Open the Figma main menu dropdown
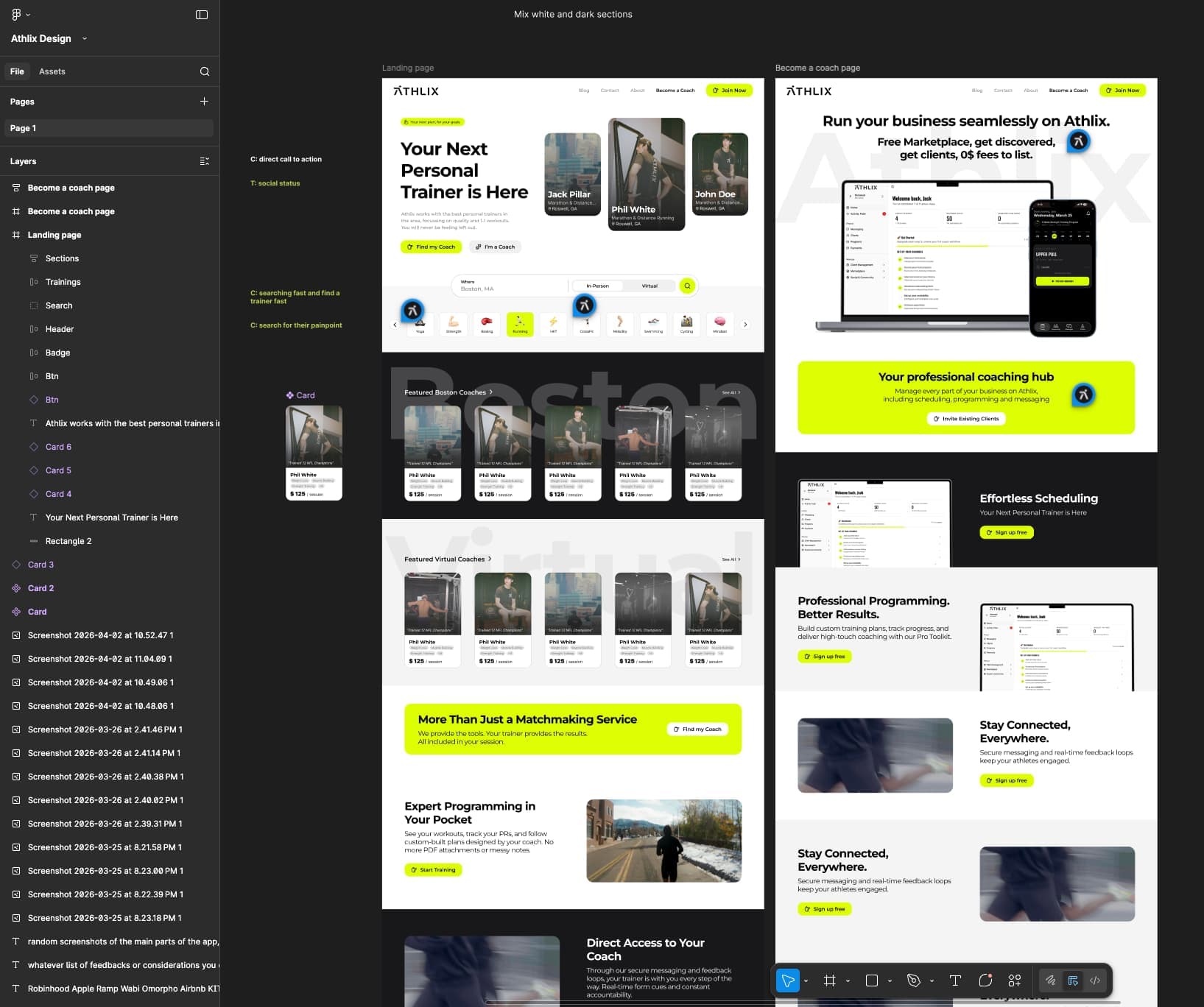The image size is (1204, 1007). tap(20, 15)
